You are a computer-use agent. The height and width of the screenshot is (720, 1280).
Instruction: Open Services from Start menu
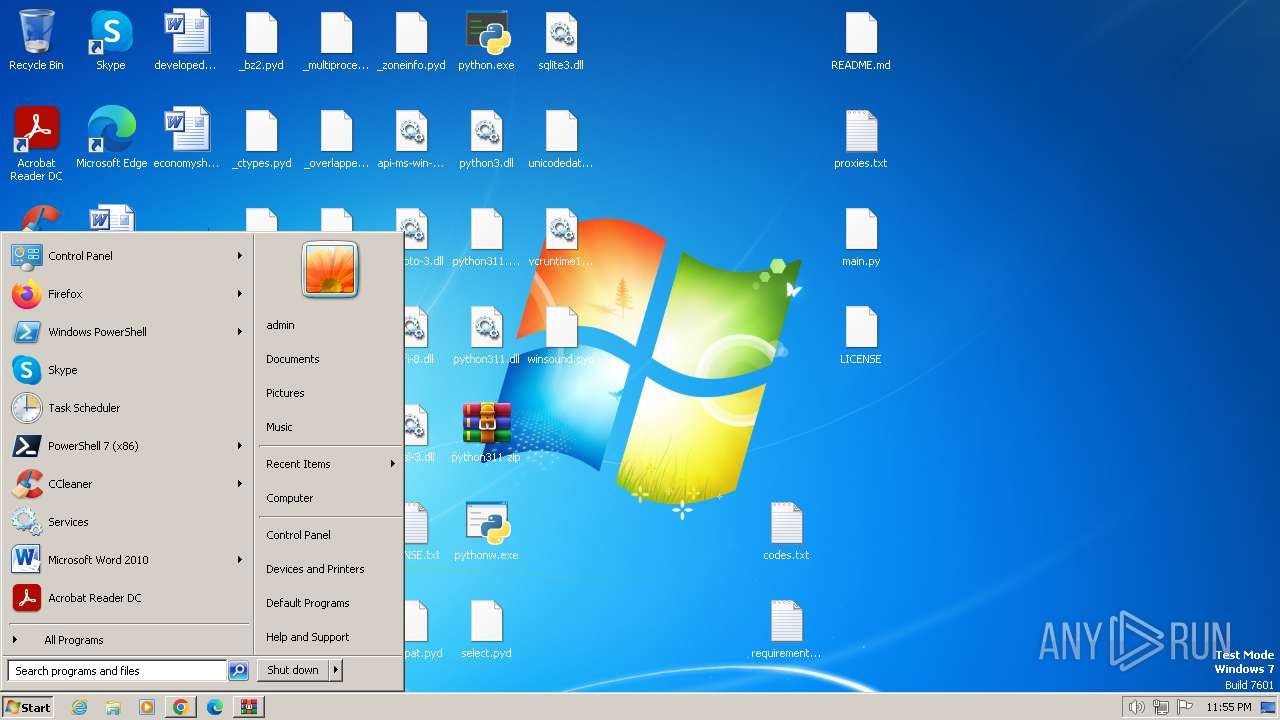128,522
